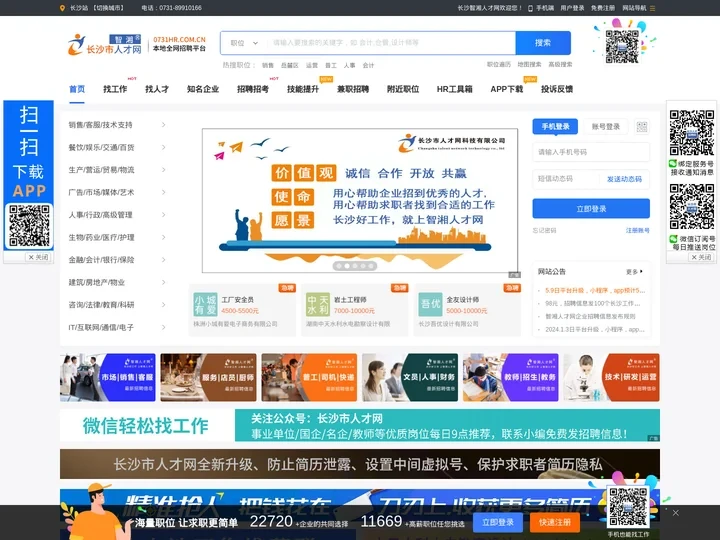This screenshot has width=720, height=540.
Task: Open 投诉反馈 navigation item
Action: point(557,89)
